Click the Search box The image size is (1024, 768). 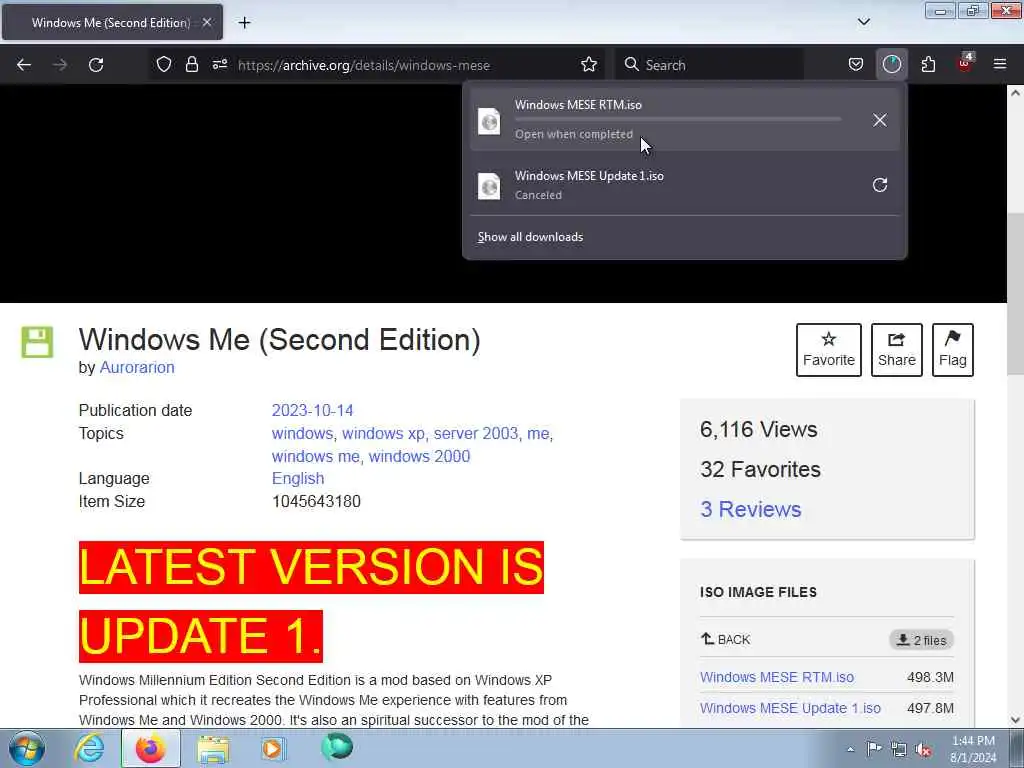click(711, 65)
